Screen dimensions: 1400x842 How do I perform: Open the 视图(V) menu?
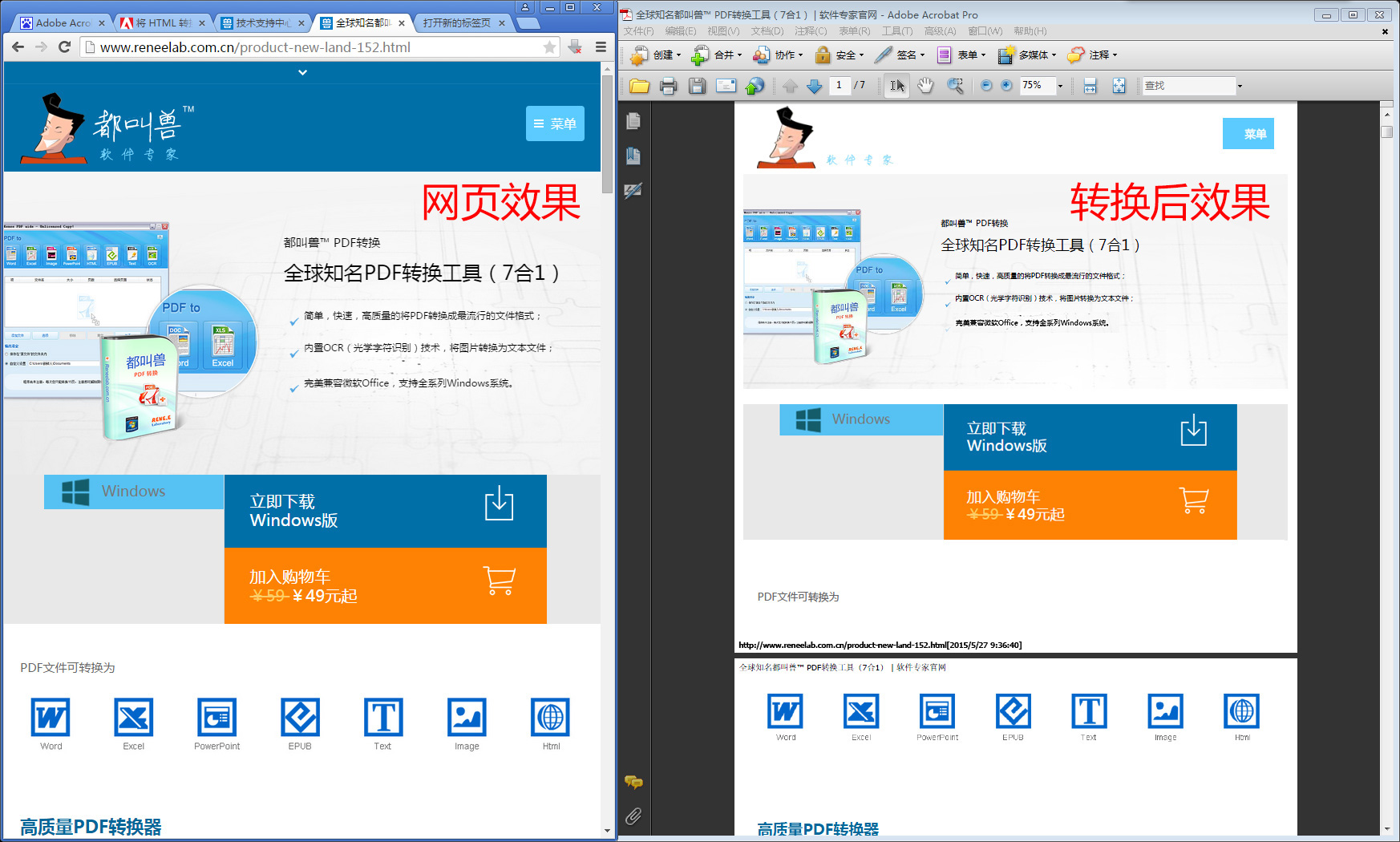click(723, 31)
